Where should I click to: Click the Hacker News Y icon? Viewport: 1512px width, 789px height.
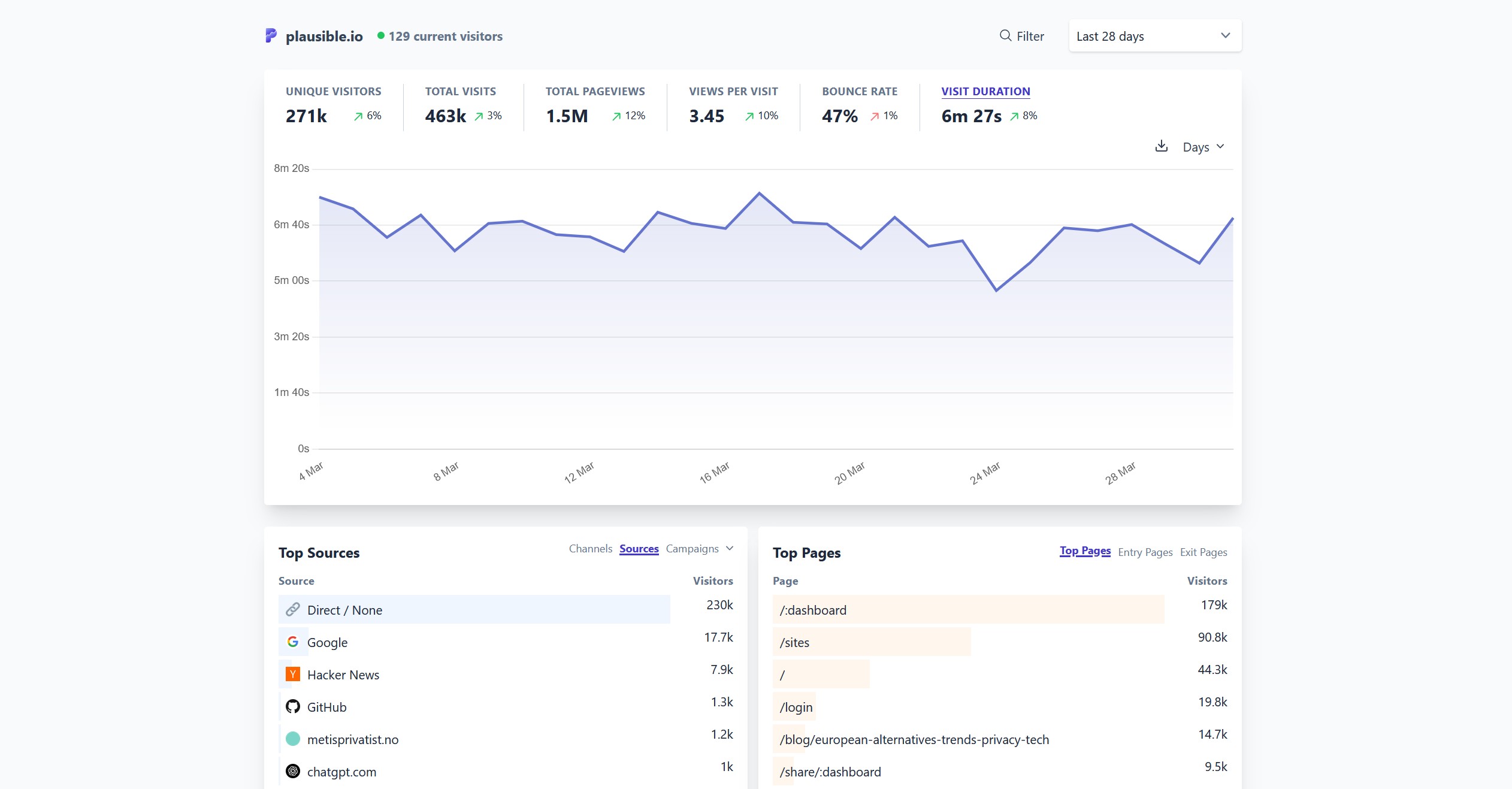click(x=293, y=674)
